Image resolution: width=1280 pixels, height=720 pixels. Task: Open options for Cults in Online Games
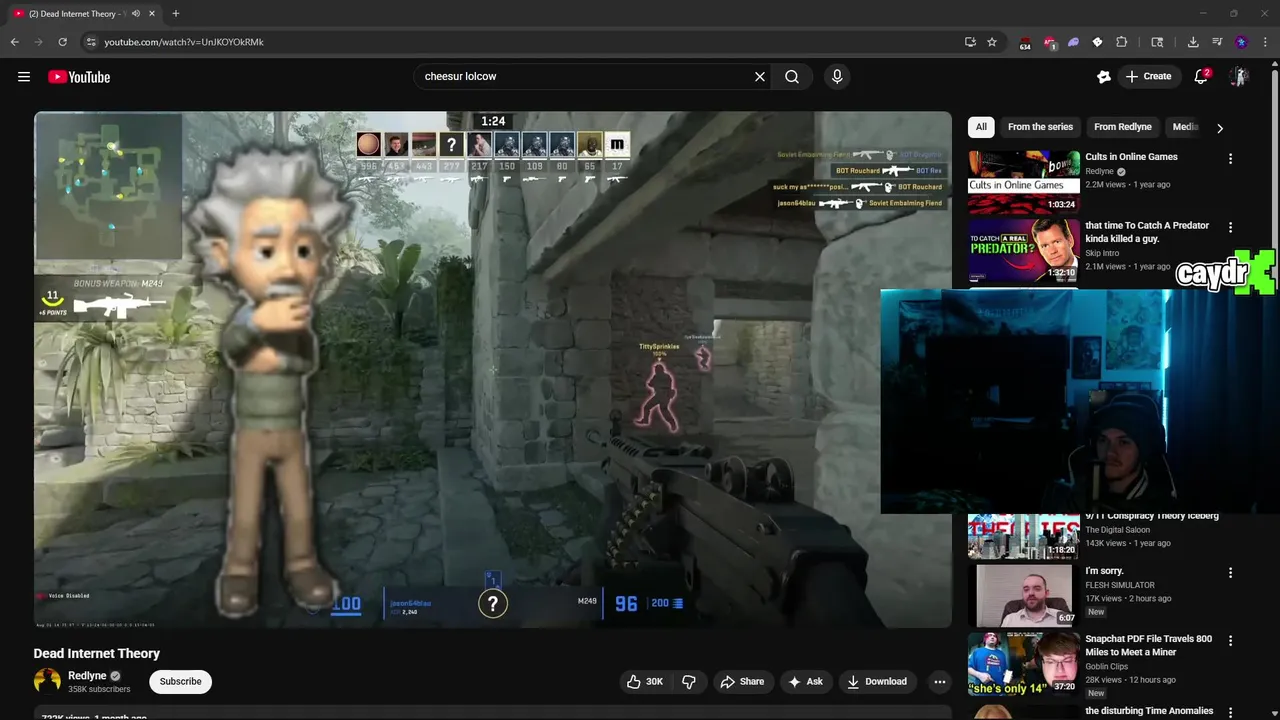[x=1230, y=159]
